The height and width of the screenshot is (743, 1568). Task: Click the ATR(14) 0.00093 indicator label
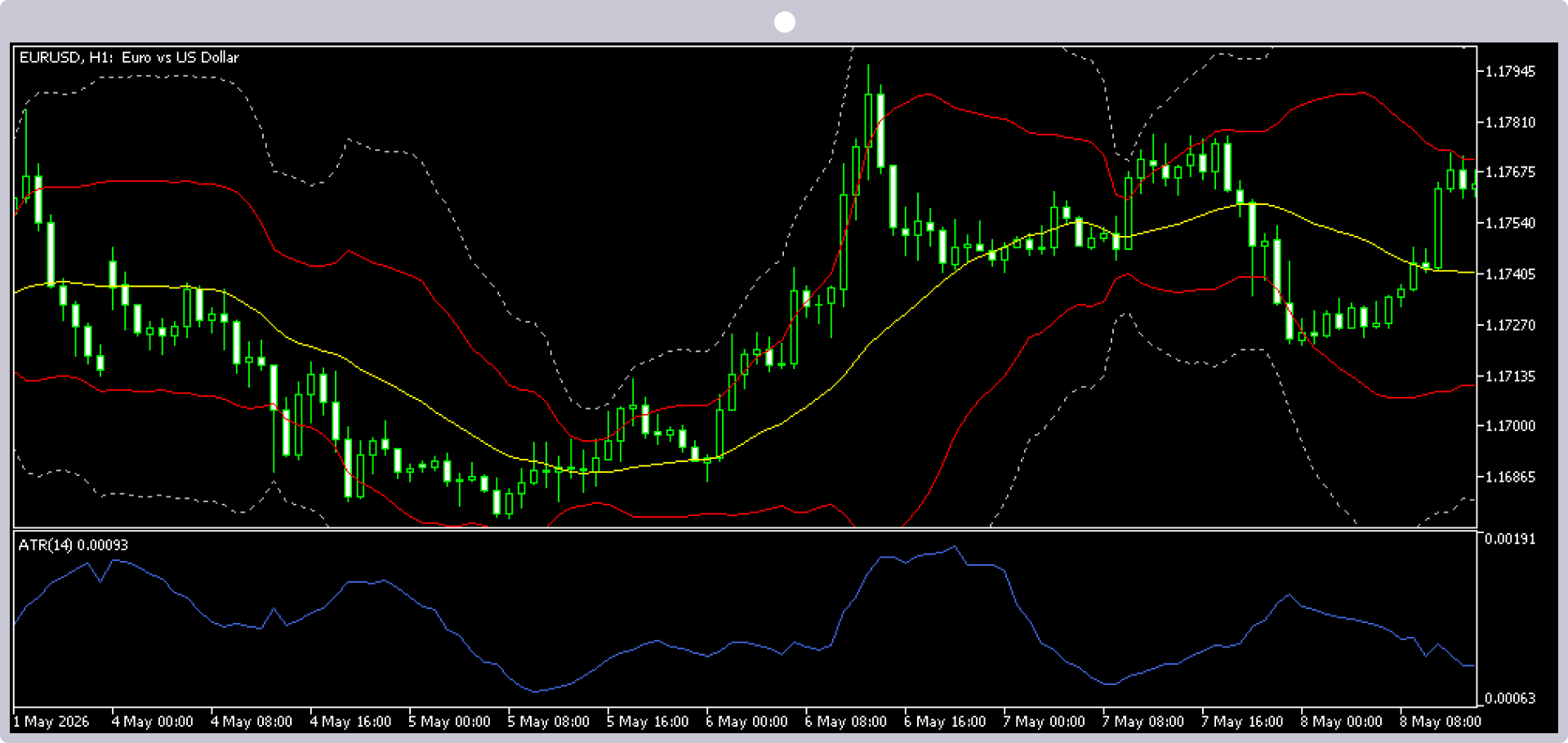pos(73,545)
